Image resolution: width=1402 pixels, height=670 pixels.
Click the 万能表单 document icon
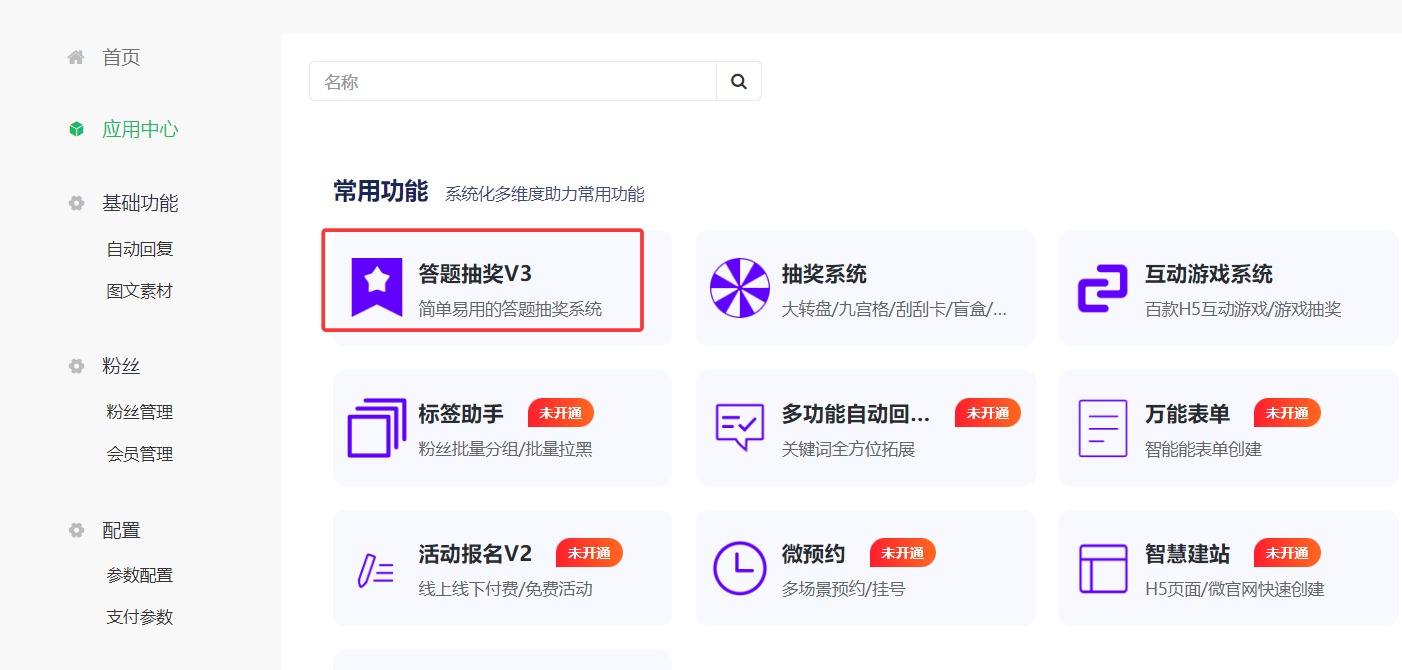[1101, 428]
